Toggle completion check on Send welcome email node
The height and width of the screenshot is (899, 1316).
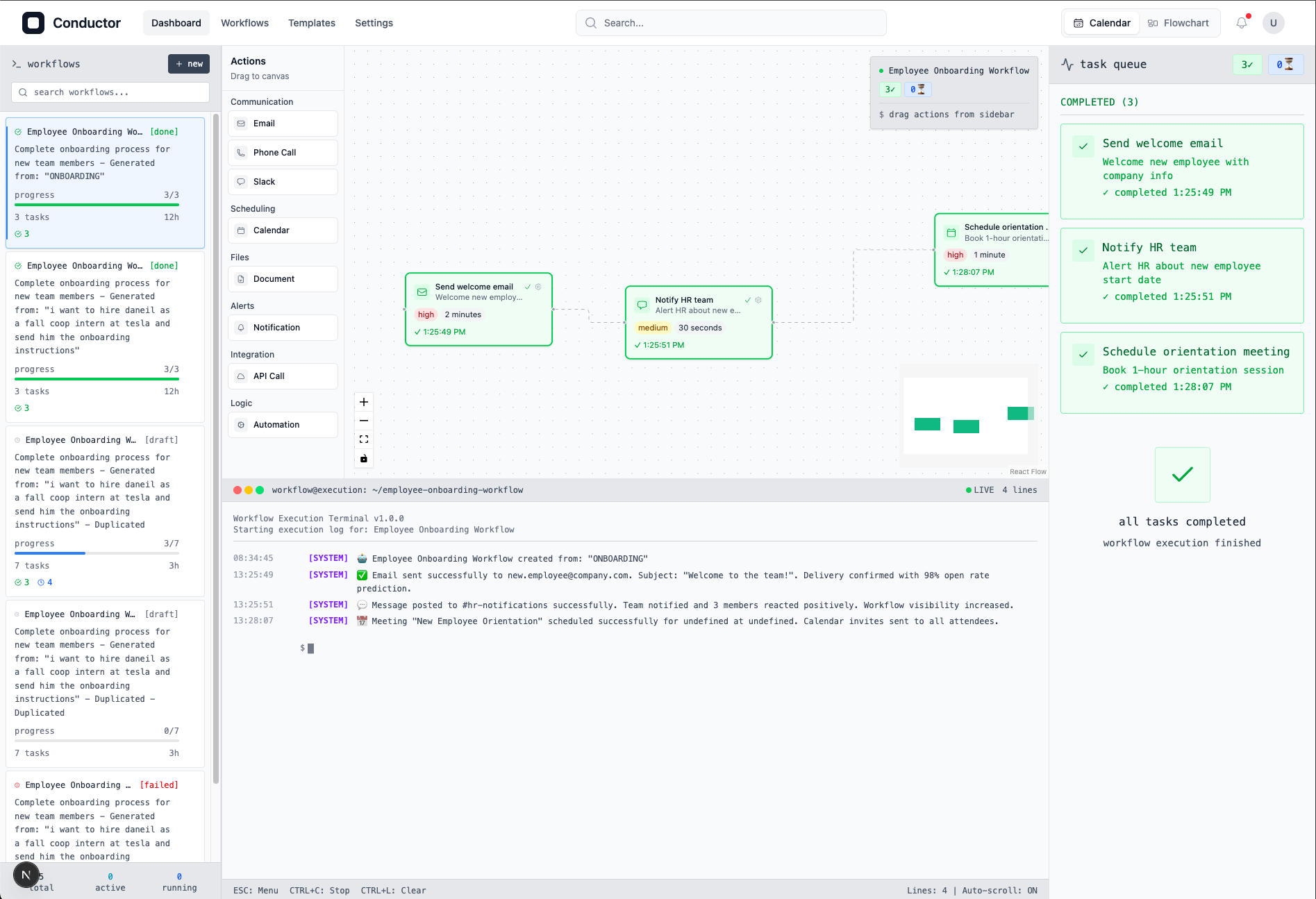click(x=528, y=286)
